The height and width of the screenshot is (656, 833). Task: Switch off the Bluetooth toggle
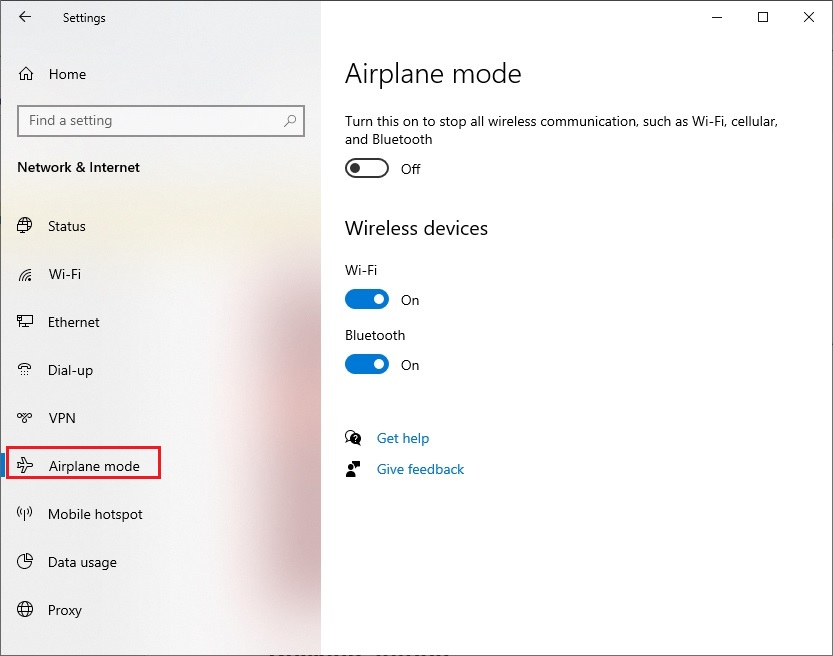coord(367,365)
